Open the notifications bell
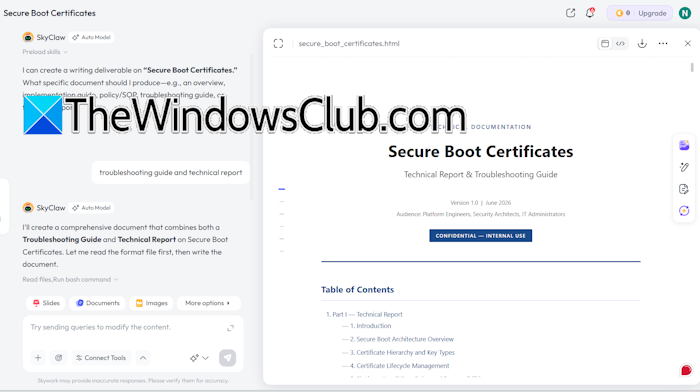700x392 pixels. (590, 13)
